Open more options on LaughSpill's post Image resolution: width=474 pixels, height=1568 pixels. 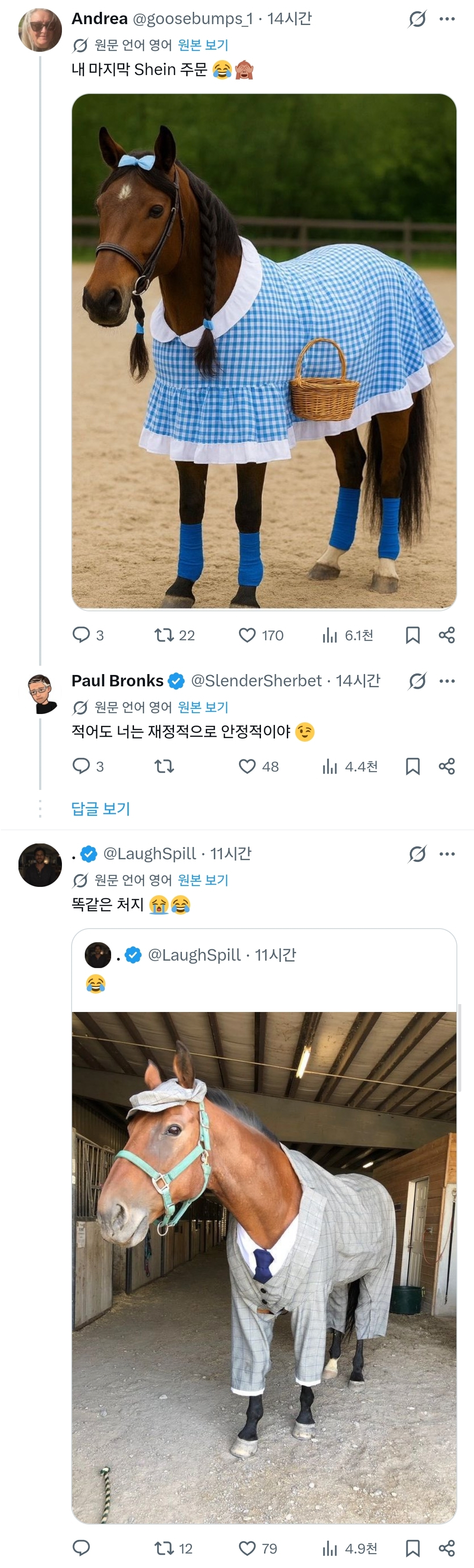click(x=447, y=854)
